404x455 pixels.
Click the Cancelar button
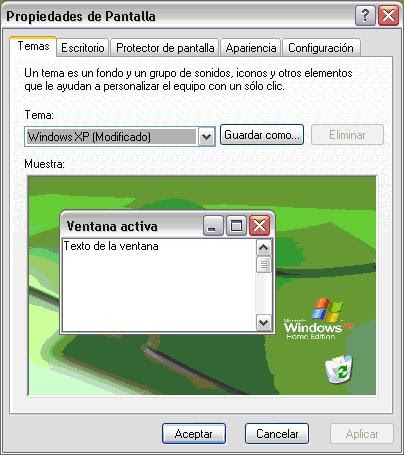(x=277, y=434)
